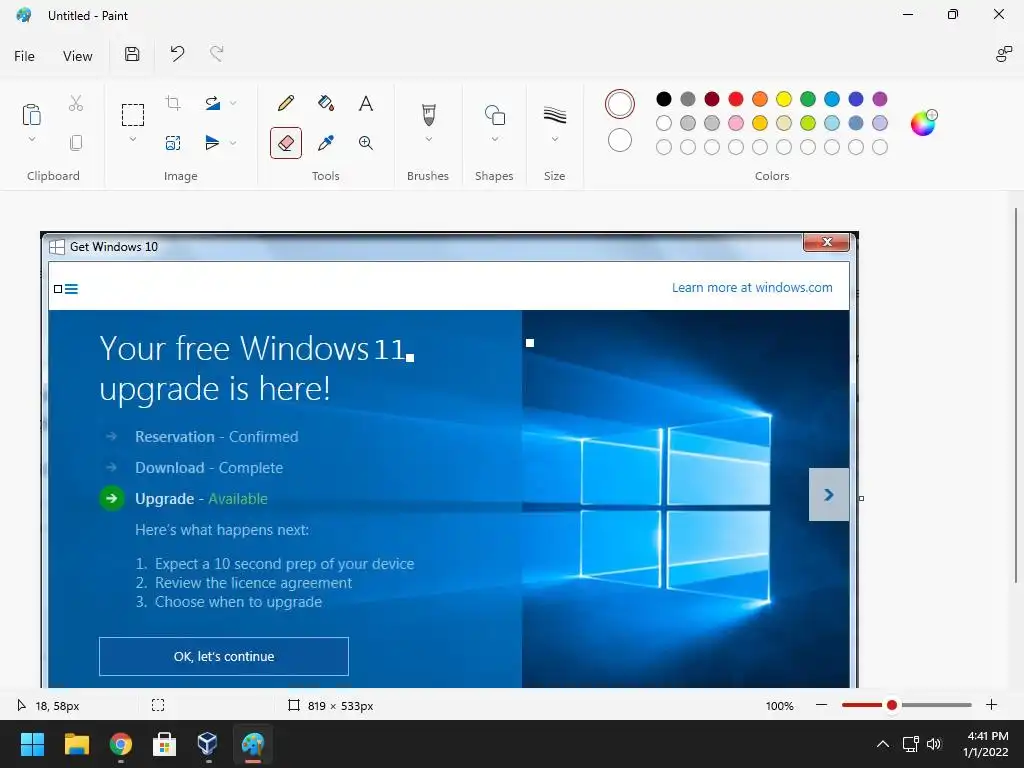Pick the orange color swatch

tap(760, 99)
